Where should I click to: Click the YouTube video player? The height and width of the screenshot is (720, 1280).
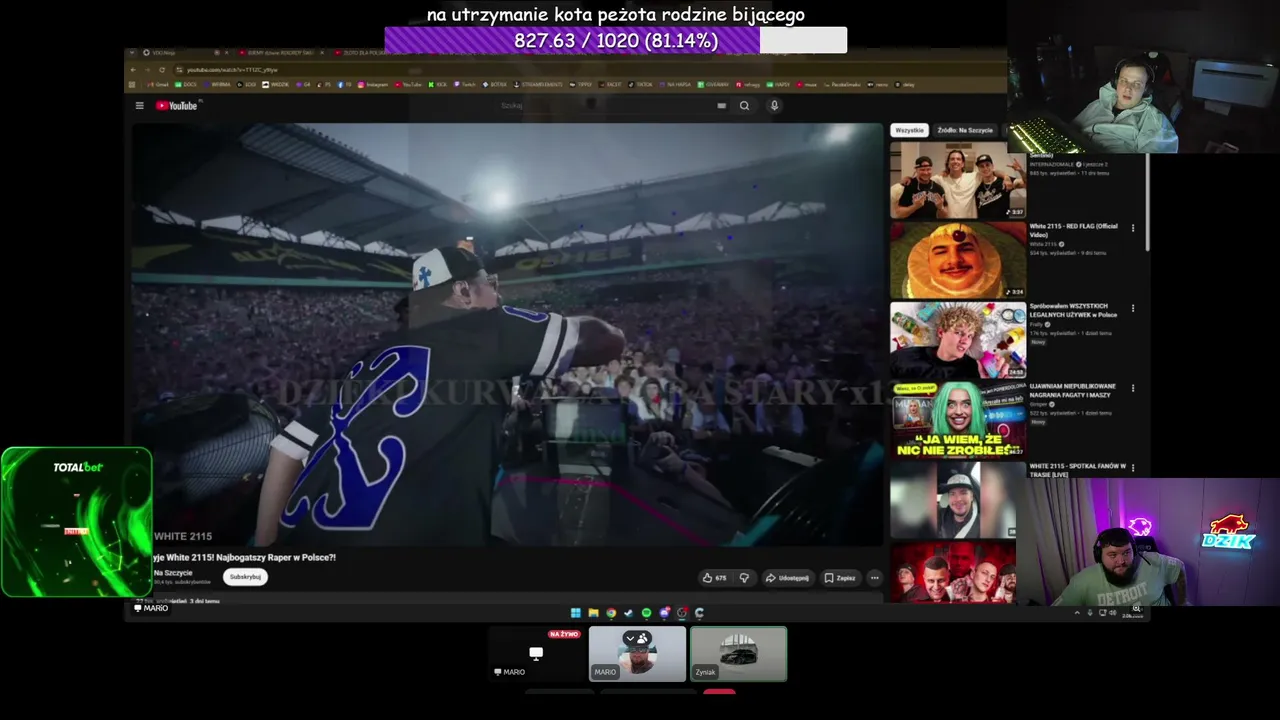click(x=508, y=334)
